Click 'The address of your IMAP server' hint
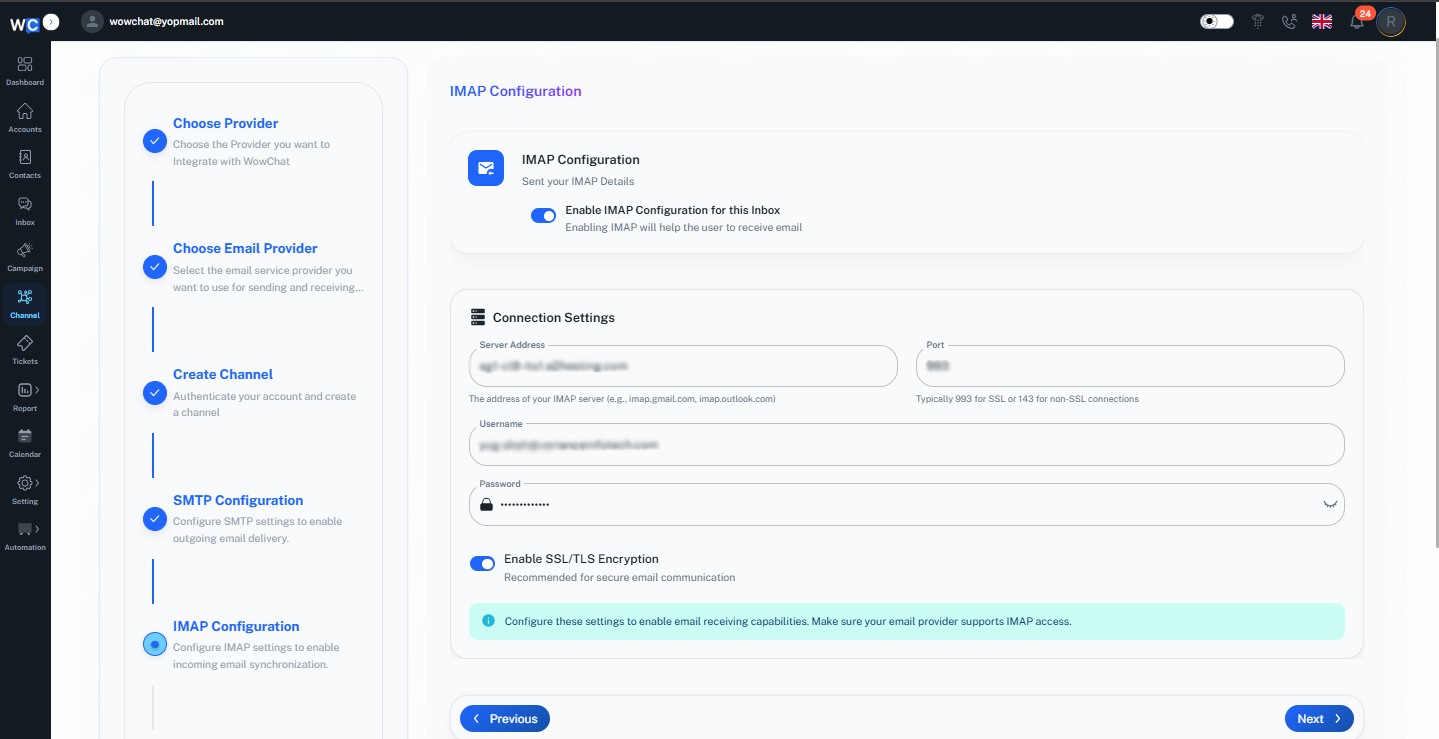Screen dimensions: 1439x739 622,399
